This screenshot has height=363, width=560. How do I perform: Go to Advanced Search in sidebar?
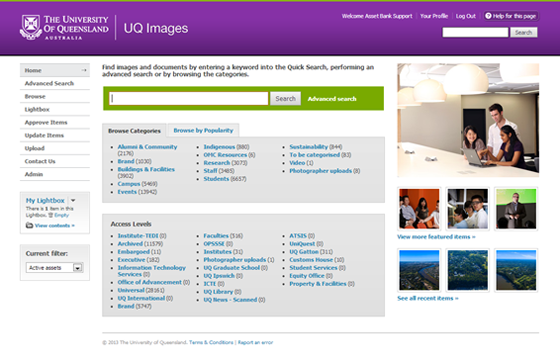click(55, 83)
